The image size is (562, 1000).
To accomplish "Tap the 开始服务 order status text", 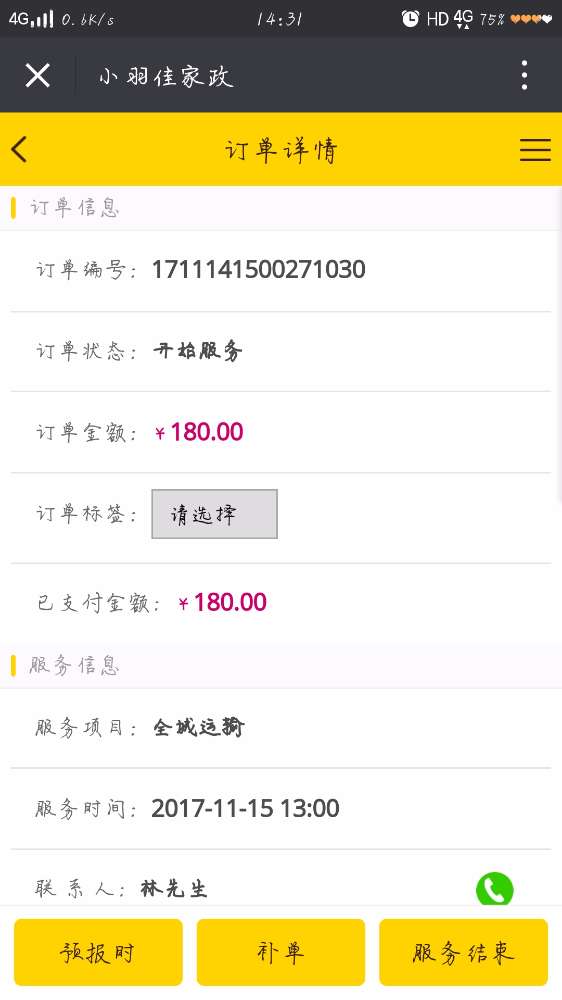I will 198,351.
